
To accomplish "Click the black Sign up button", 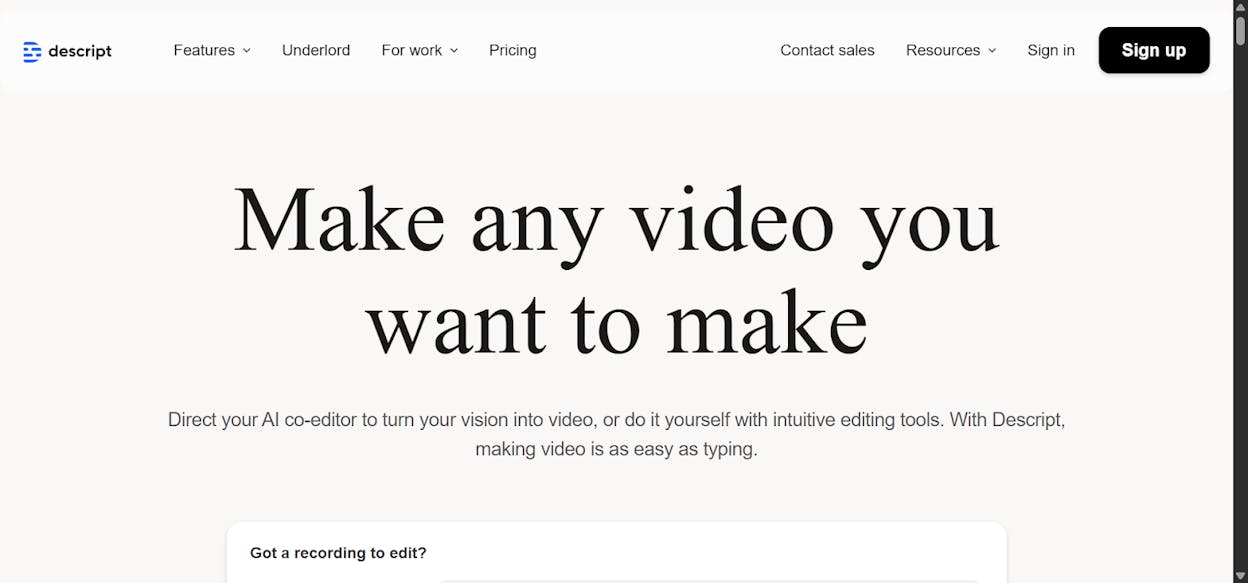I will pyautogui.click(x=1154, y=50).
